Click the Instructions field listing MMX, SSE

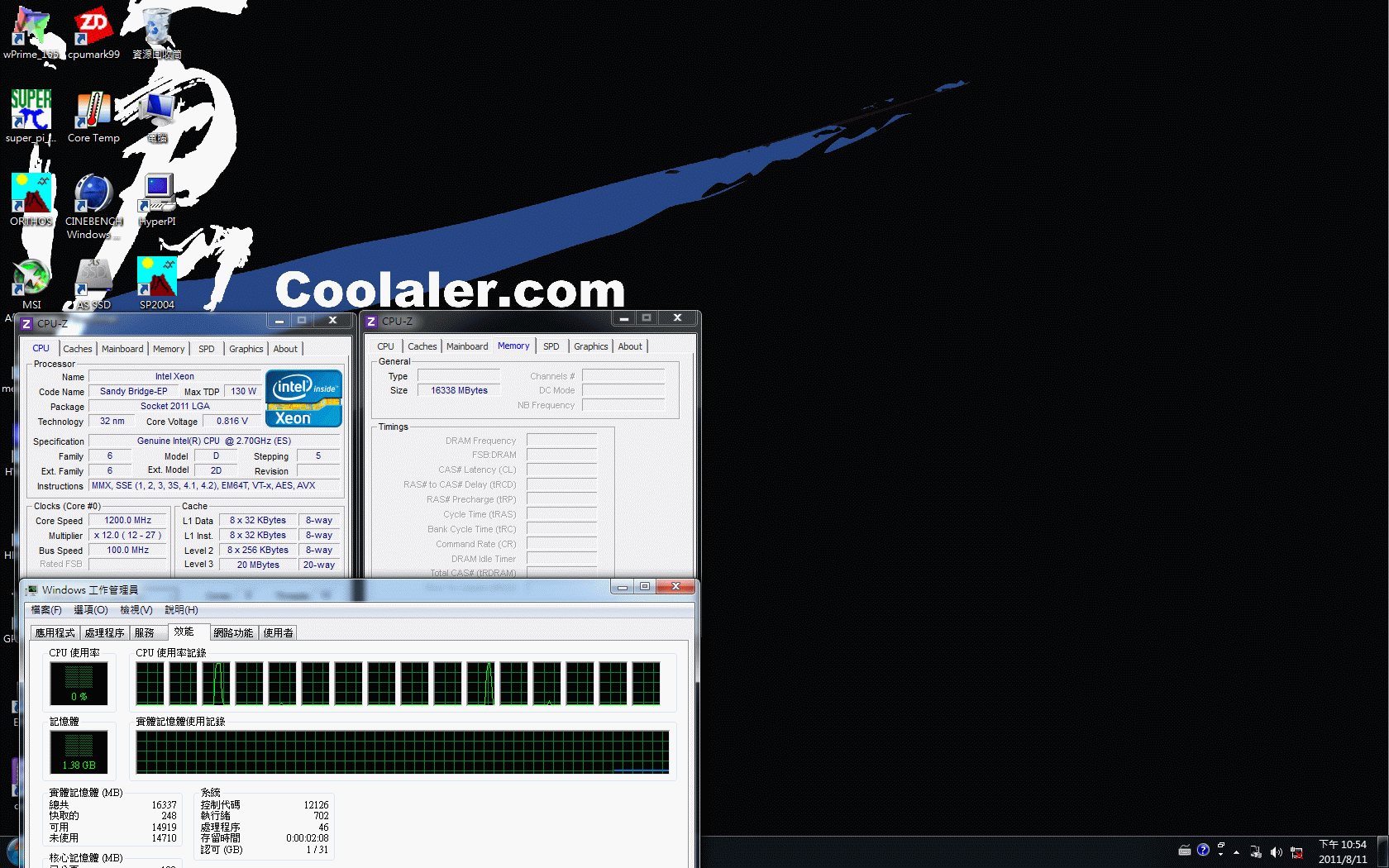[213, 485]
